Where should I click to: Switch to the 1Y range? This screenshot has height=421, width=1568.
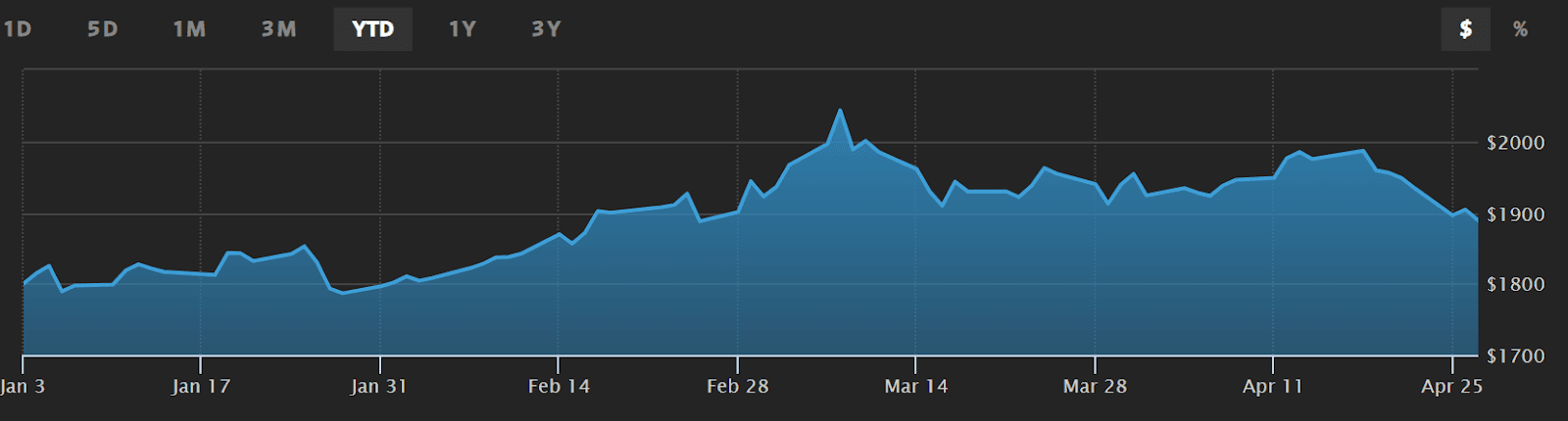463,29
